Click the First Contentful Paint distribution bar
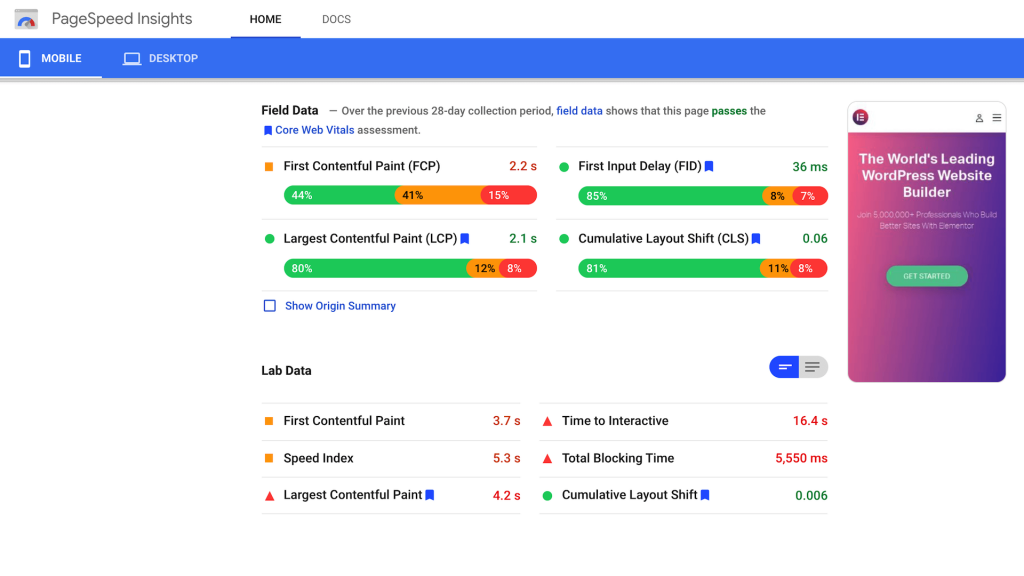The image size is (1024, 576). (410, 195)
